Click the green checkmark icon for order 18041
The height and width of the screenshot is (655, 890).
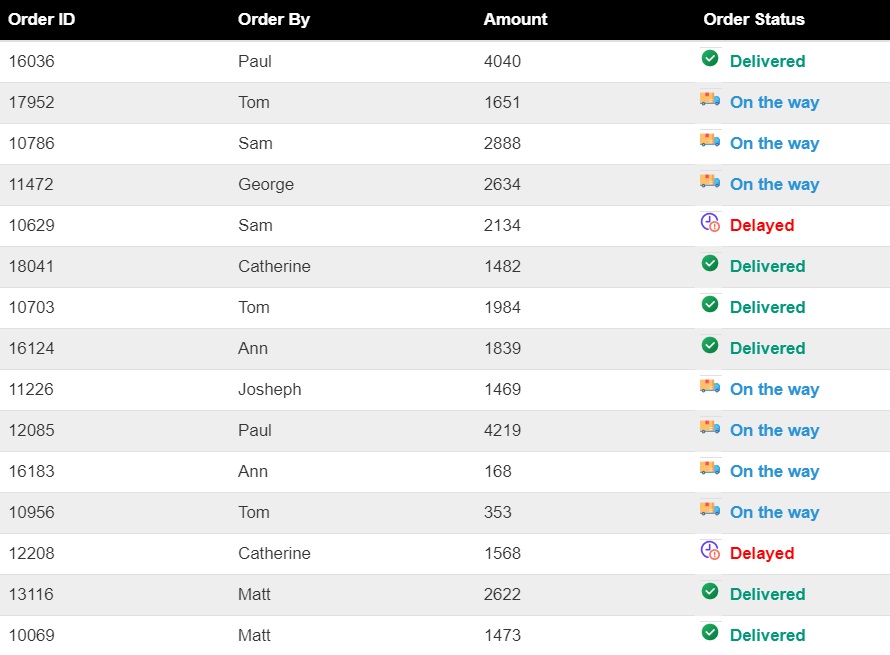pyautogui.click(x=710, y=264)
